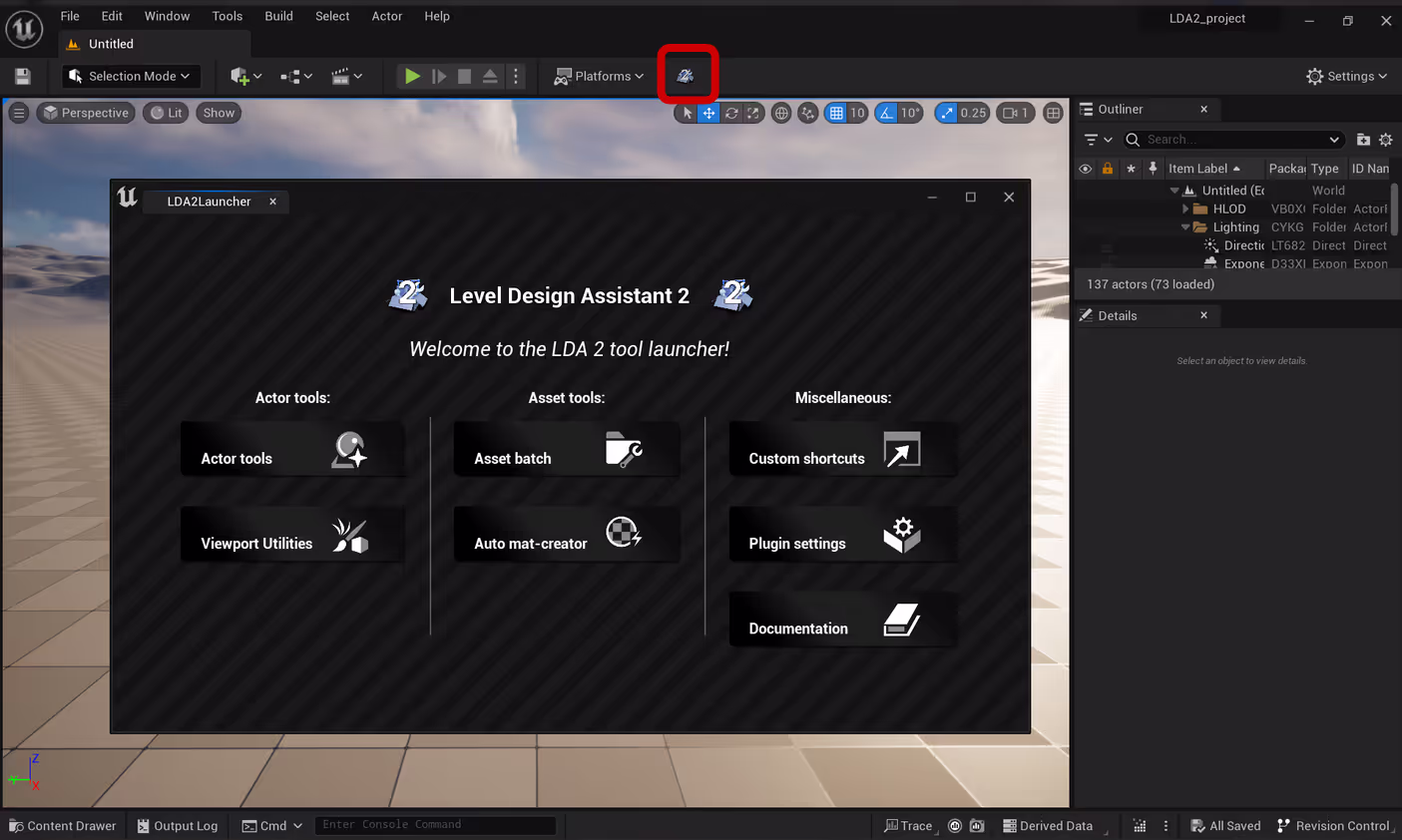Toggle rotation snapping with the angle icon
The width and height of the screenshot is (1402, 840).
tap(886, 113)
